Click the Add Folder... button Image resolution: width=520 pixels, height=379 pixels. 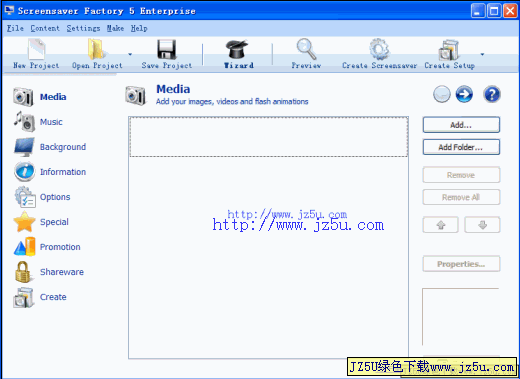461,147
